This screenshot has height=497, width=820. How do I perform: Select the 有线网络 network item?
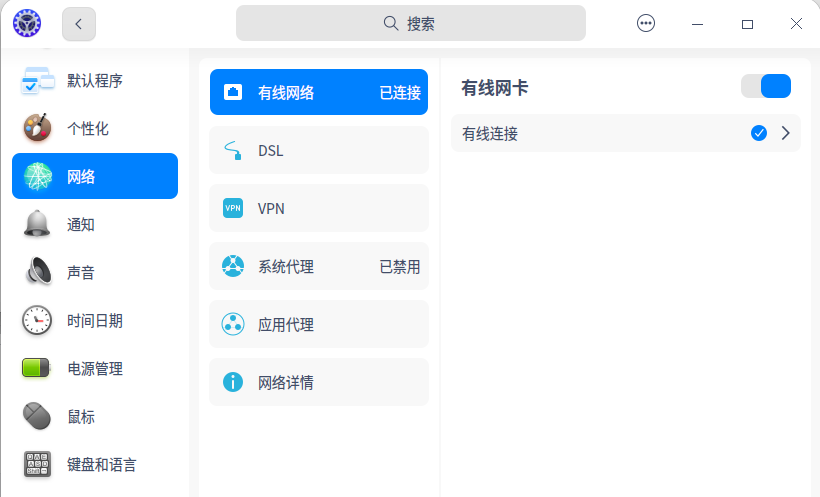click(319, 92)
